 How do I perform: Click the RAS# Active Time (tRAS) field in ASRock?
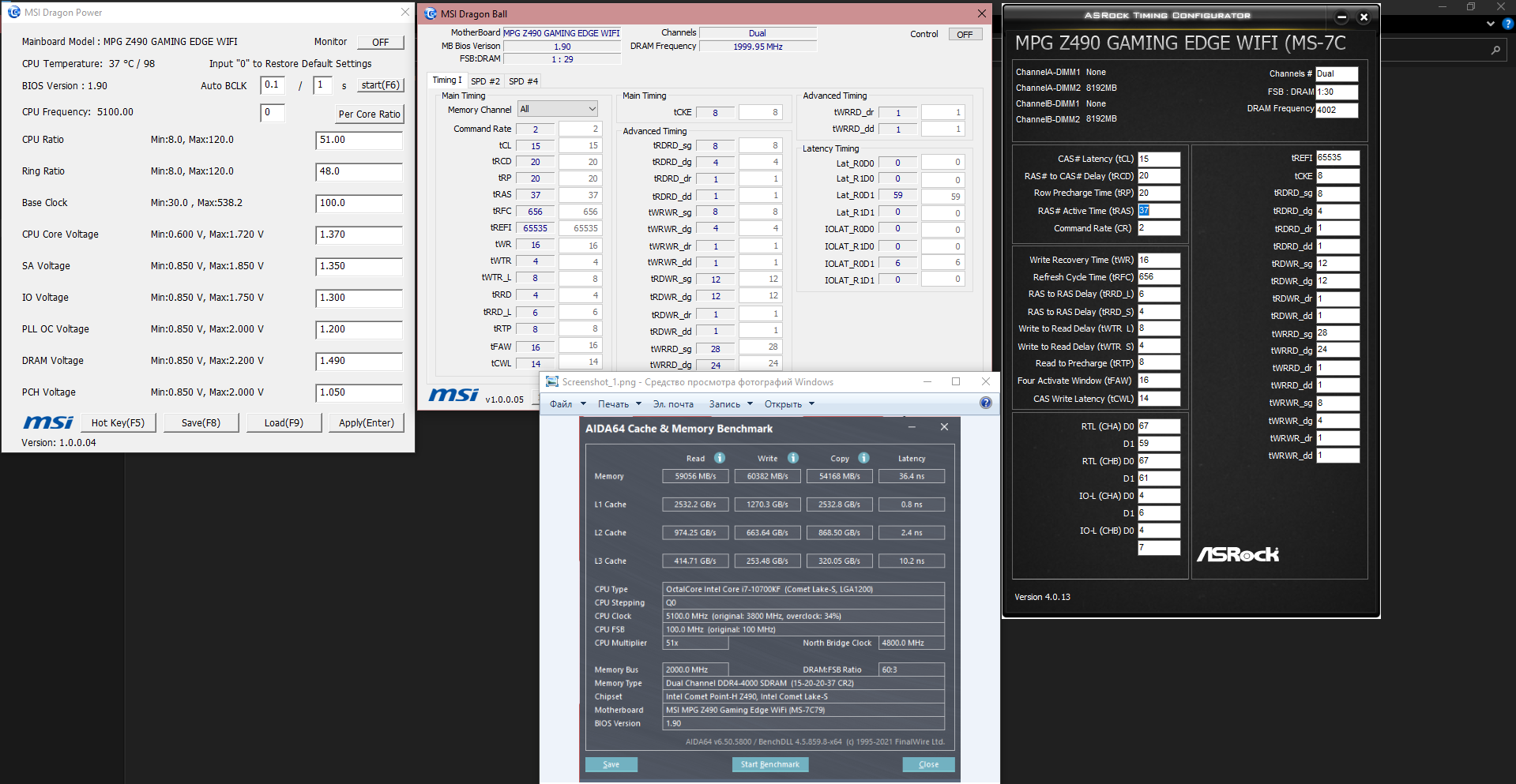click(x=1159, y=211)
